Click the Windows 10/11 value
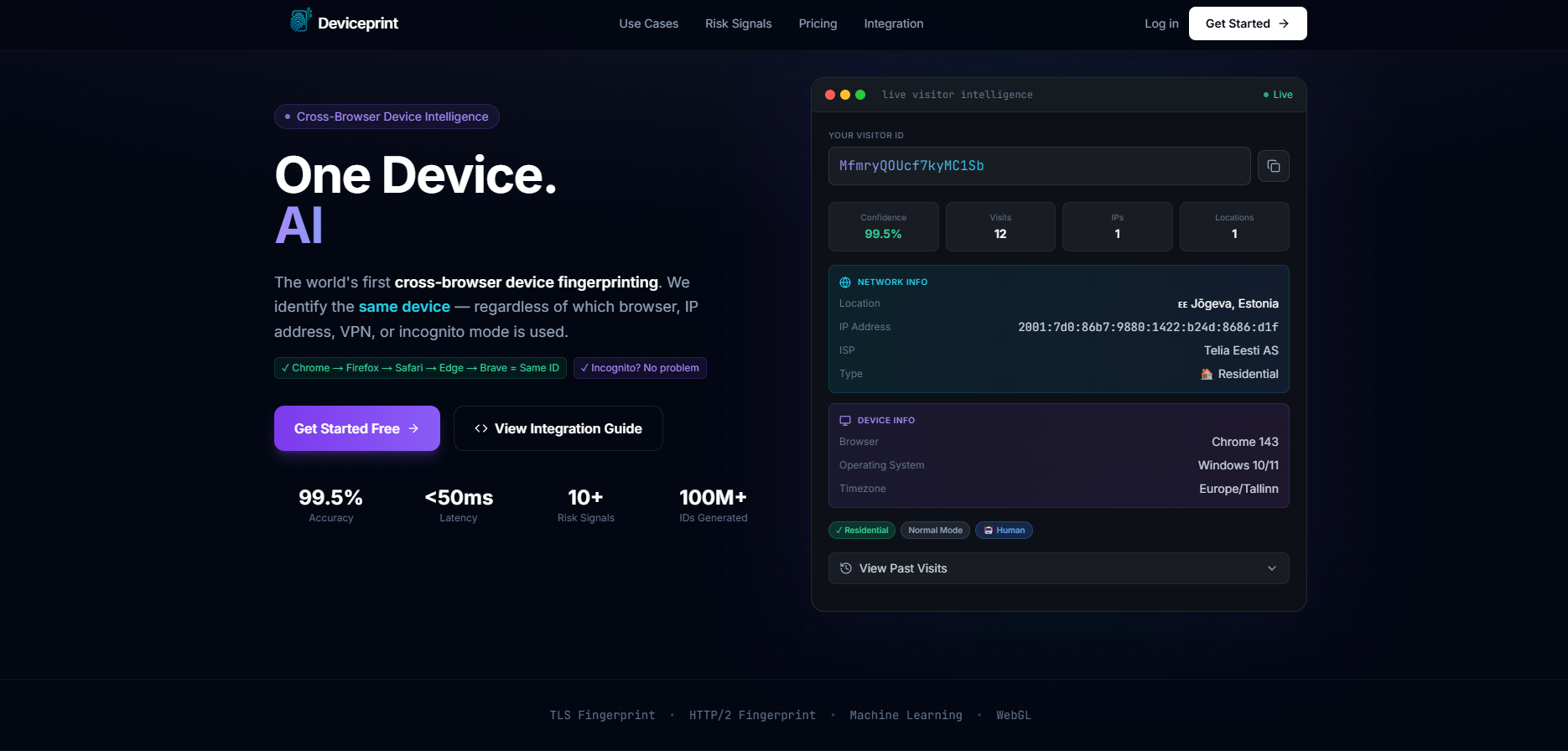This screenshot has width=1568, height=751. point(1238,465)
